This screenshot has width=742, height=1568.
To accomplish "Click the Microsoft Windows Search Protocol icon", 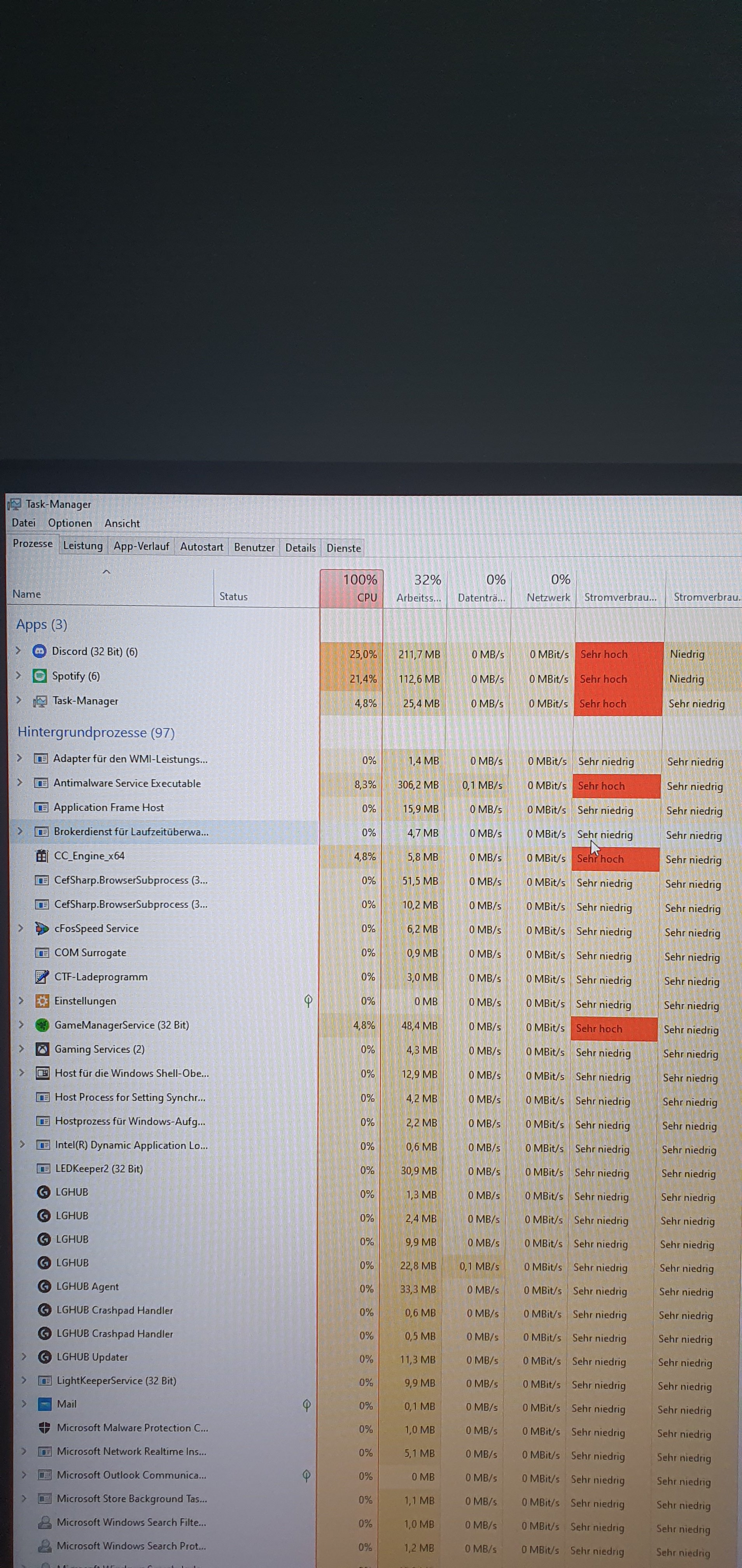I will coord(44,1546).
